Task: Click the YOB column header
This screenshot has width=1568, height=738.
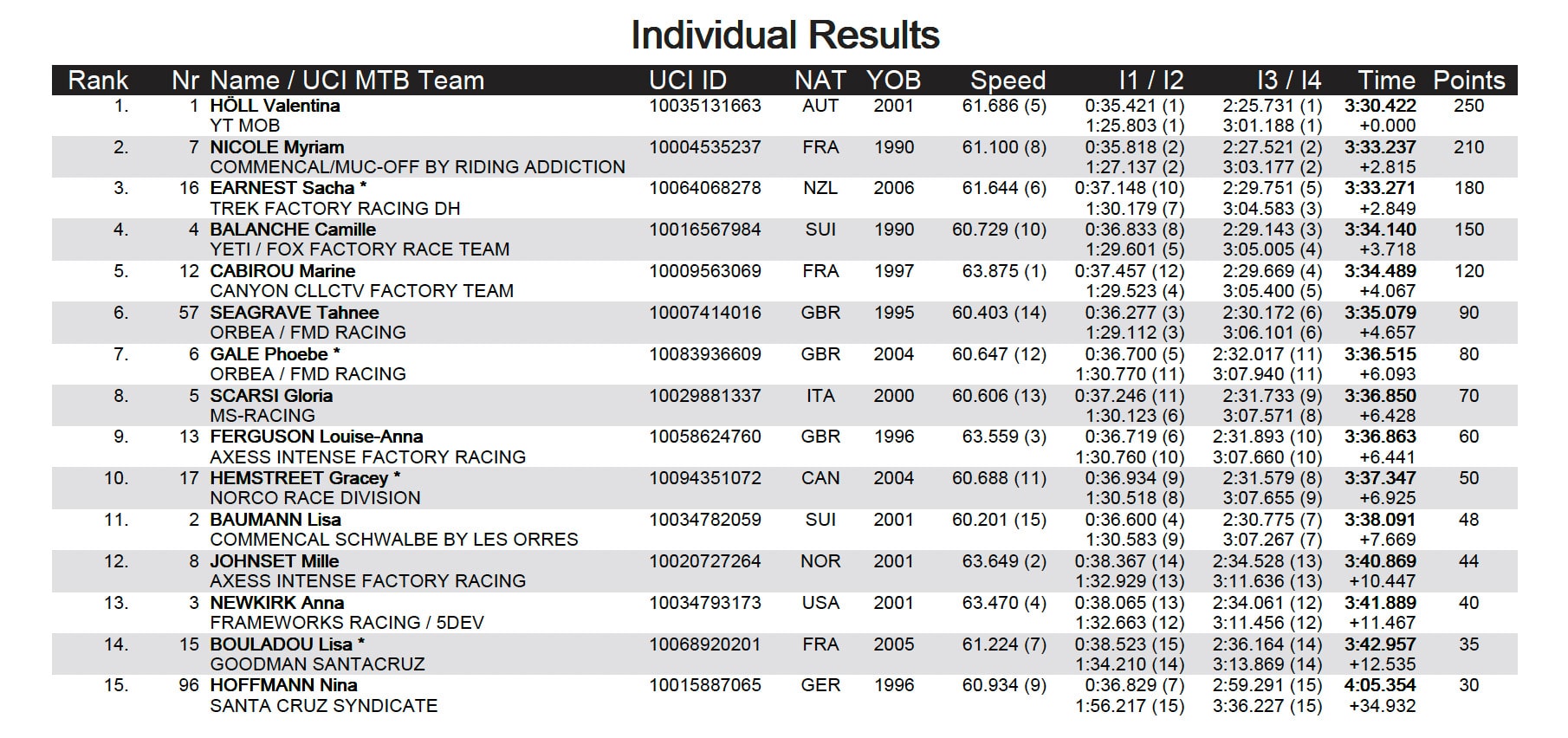Action: click(x=893, y=81)
